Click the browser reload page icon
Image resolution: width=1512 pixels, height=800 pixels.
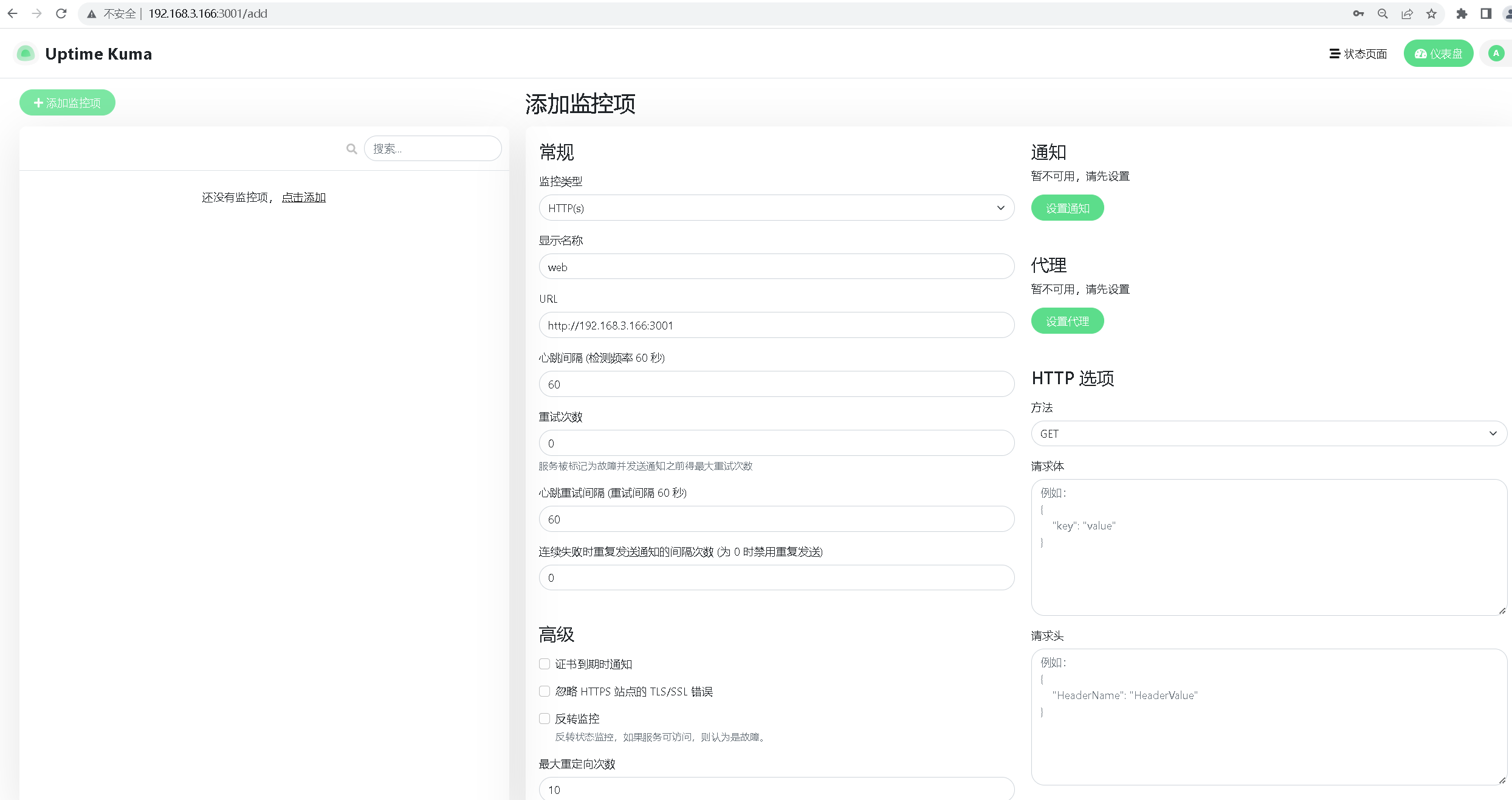tap(61, 13)
